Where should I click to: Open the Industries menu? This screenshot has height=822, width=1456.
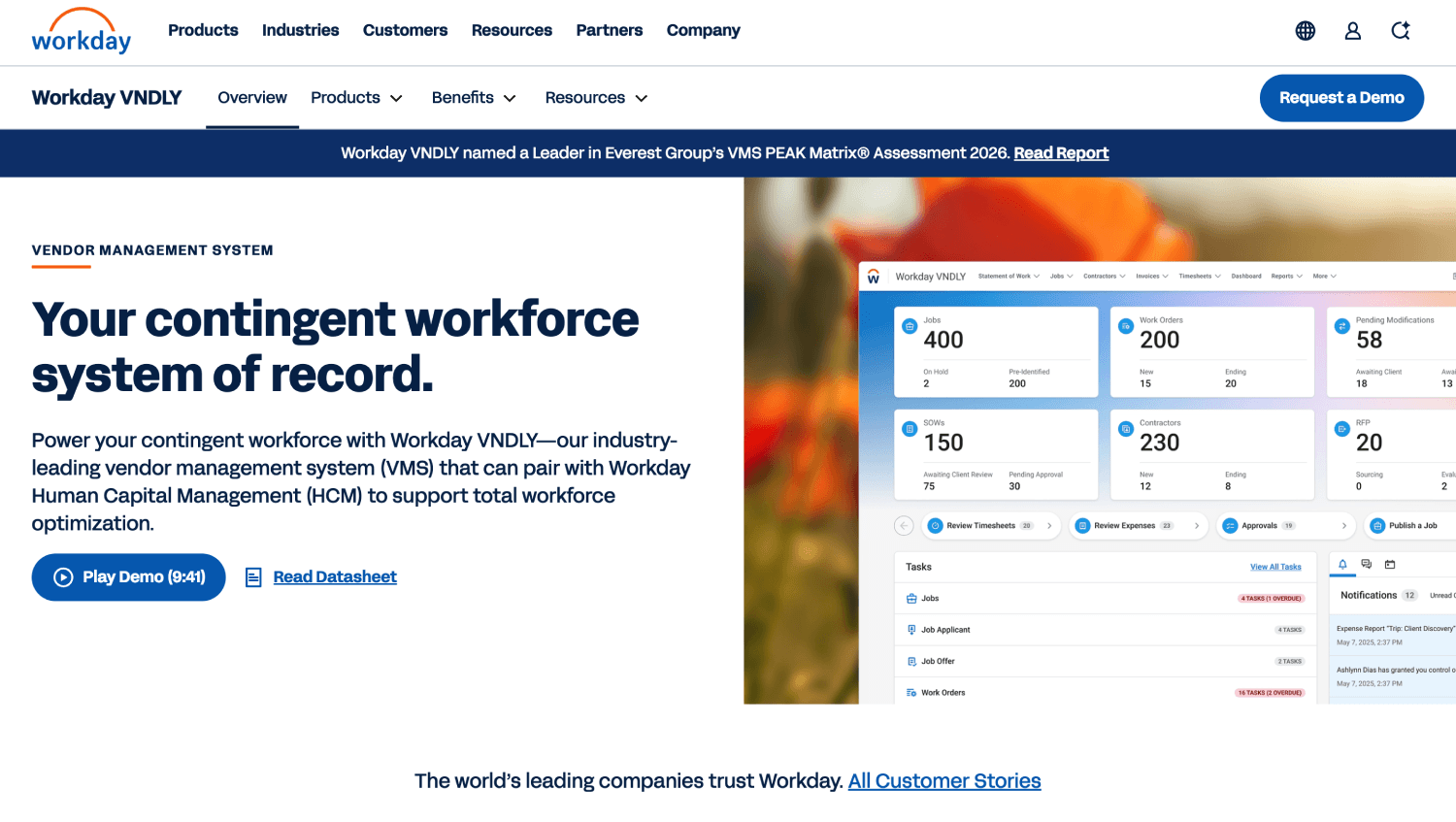[x=301, y=30]
